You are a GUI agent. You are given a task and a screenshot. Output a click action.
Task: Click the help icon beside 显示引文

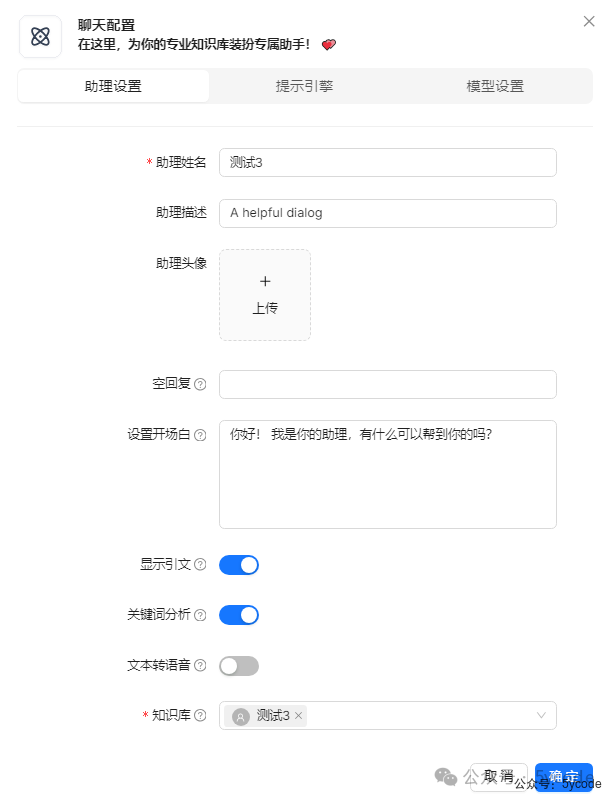pos(203,564)
